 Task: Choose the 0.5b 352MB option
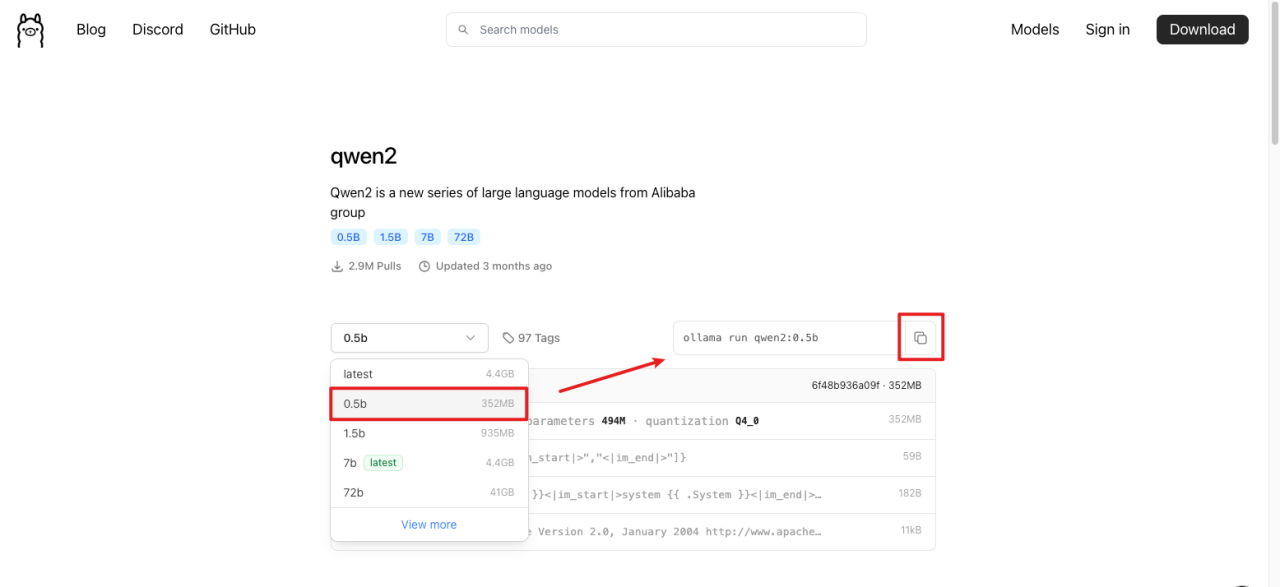click(428, 404)
